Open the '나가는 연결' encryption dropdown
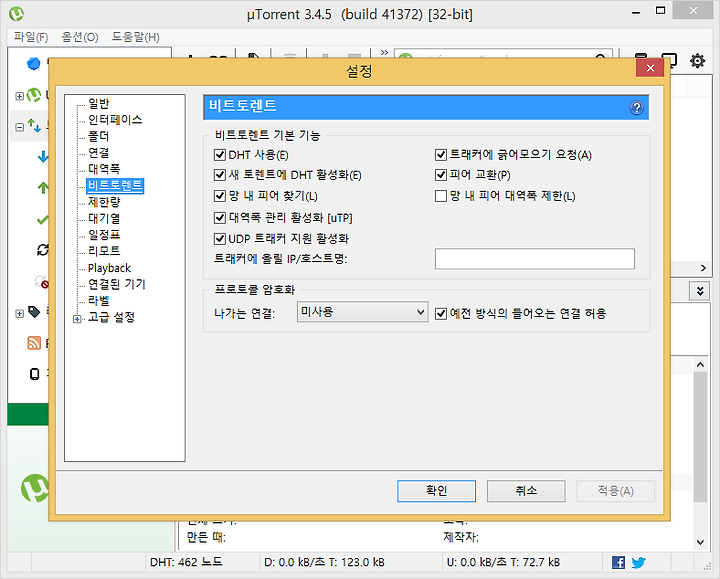This screenshot has width=720, height=579. click(362, 312)
